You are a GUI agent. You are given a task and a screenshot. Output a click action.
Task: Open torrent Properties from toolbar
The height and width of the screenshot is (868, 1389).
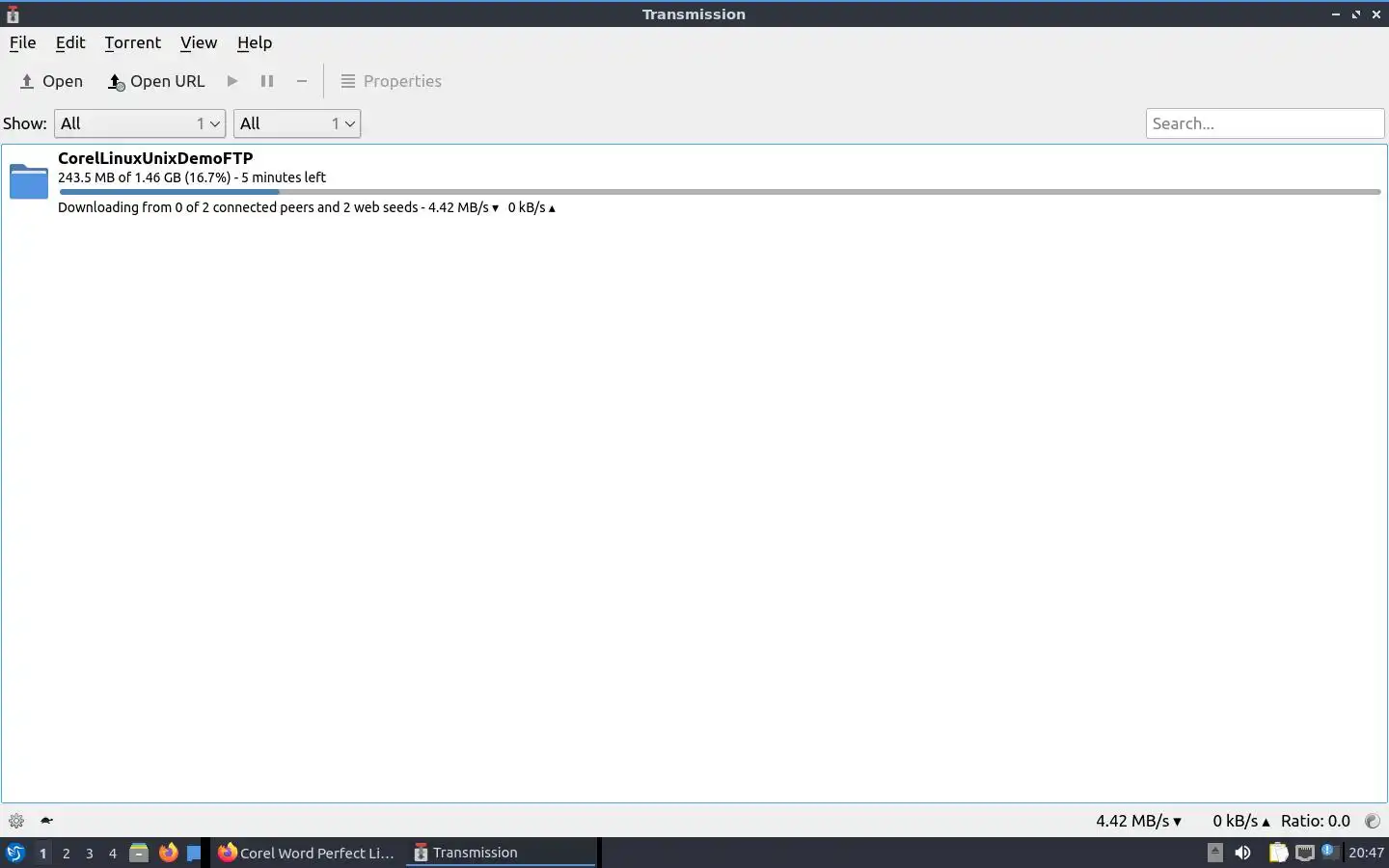coord(391,81)
